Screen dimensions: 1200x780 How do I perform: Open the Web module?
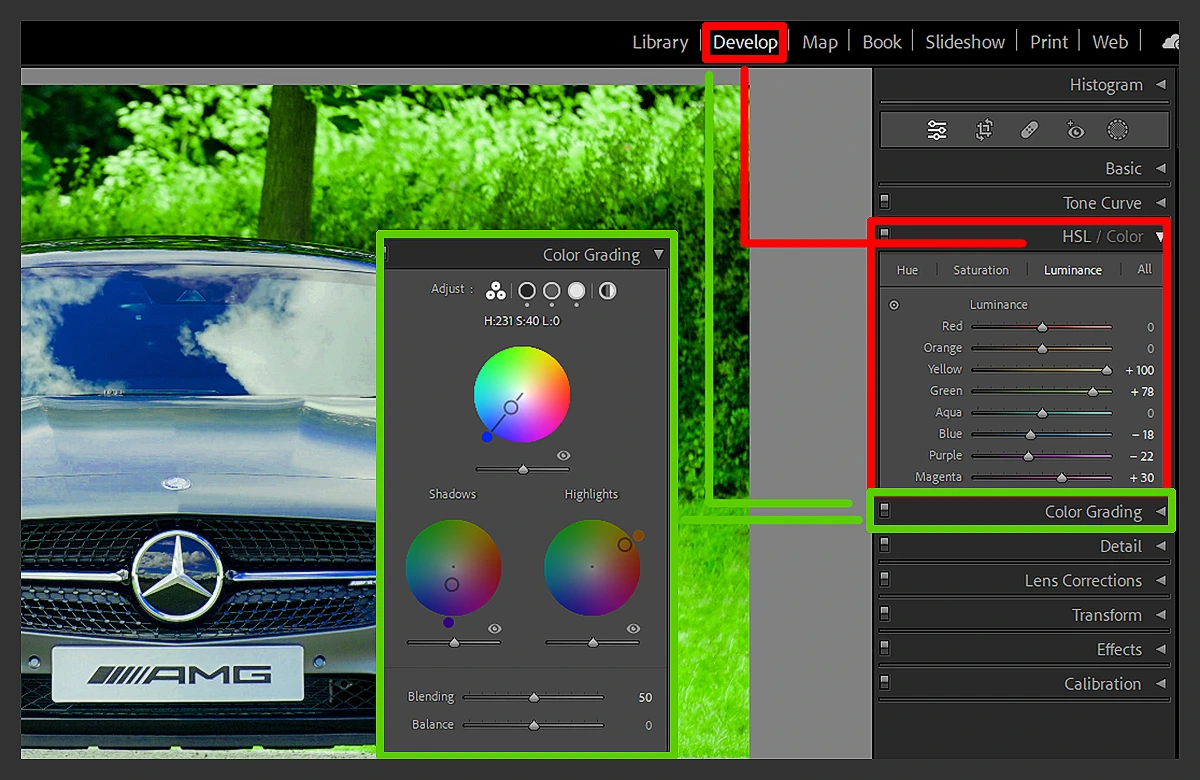tap(1110, 42)
